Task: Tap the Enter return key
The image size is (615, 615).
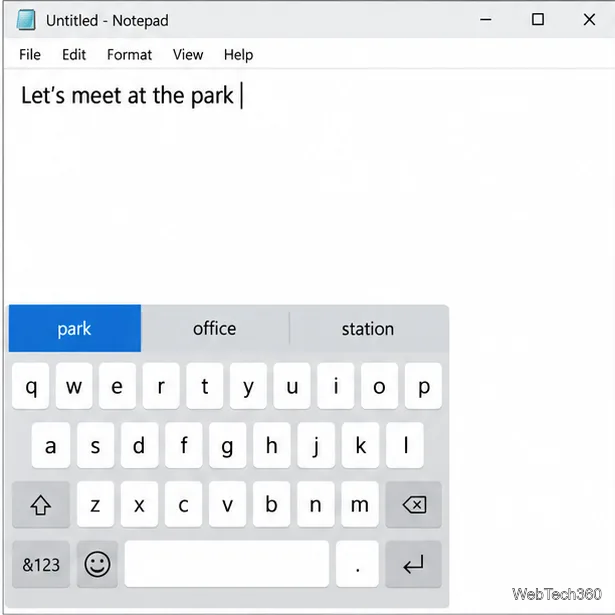Action: (x=414, y=564)
